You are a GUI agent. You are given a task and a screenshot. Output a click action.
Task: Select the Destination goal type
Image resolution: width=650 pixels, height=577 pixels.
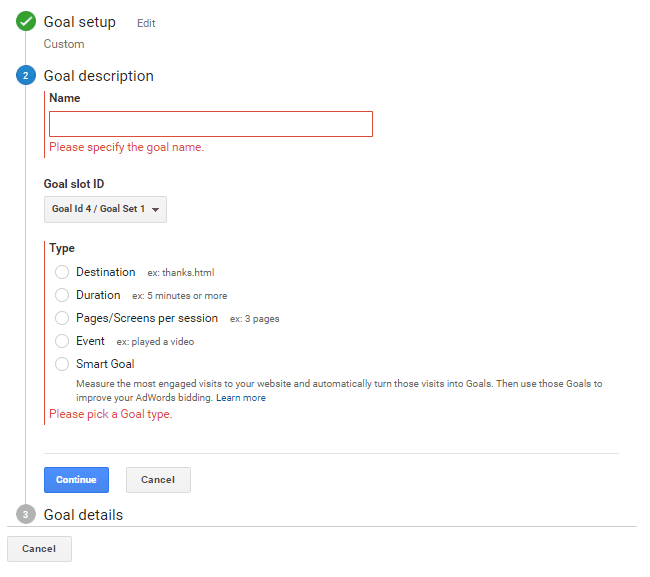(62, 272)
